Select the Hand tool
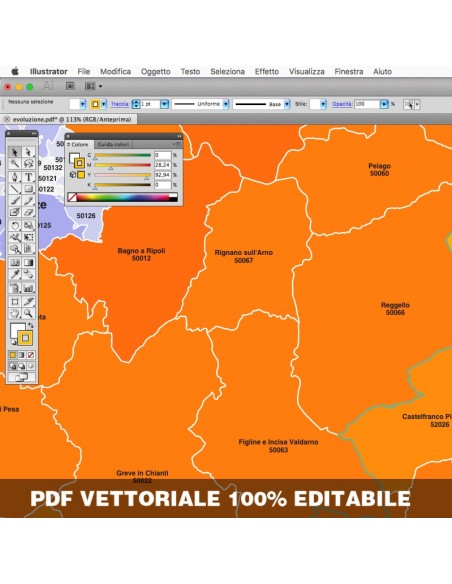 pos(15,313)
